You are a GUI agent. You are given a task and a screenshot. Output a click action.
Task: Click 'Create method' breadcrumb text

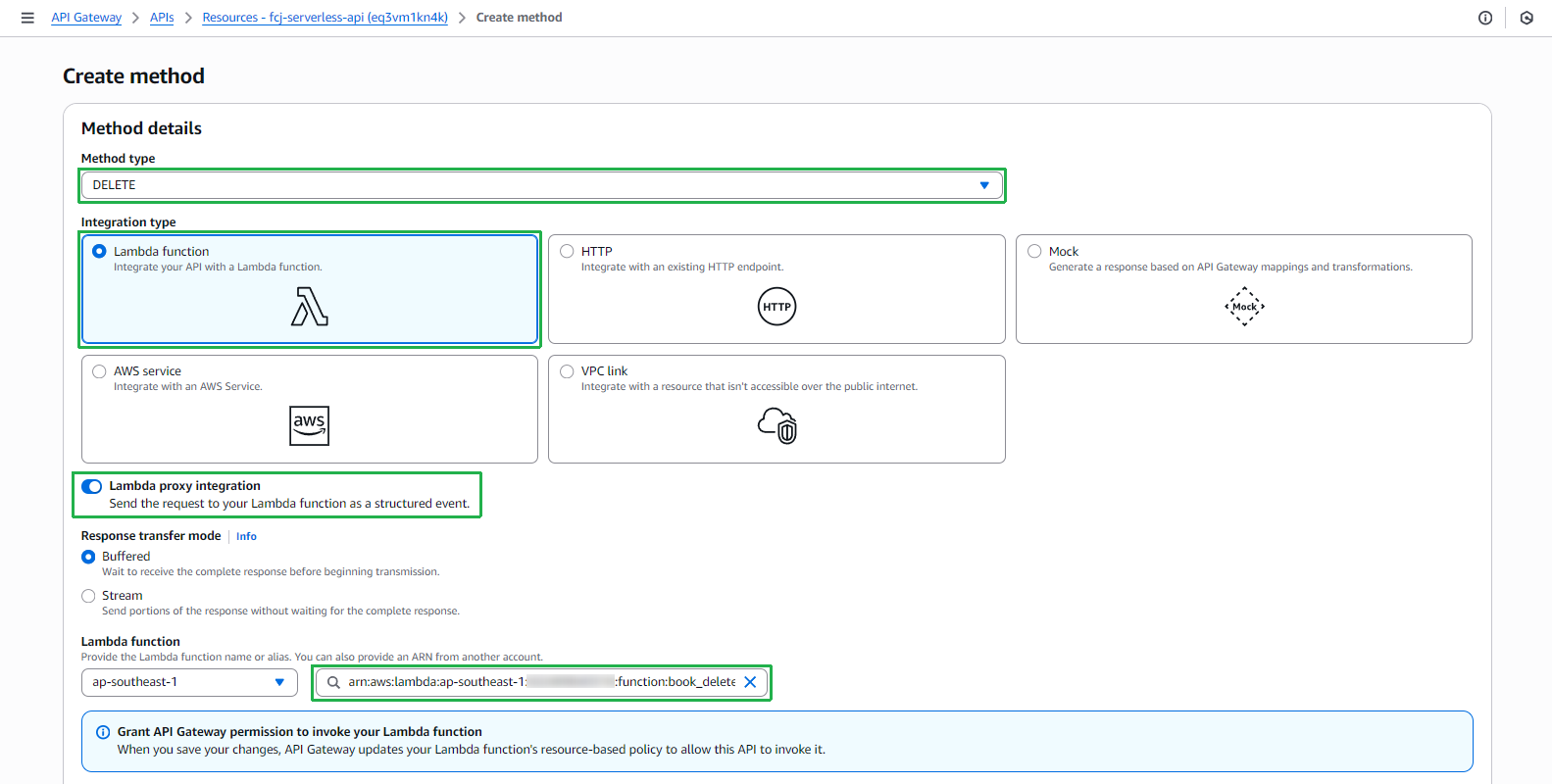(519, 18)
